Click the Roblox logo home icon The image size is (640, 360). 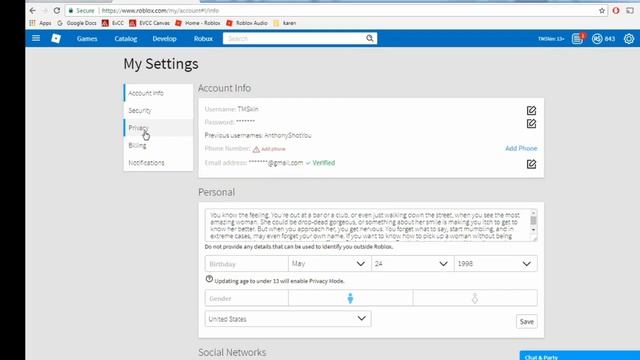pos(56,38)
